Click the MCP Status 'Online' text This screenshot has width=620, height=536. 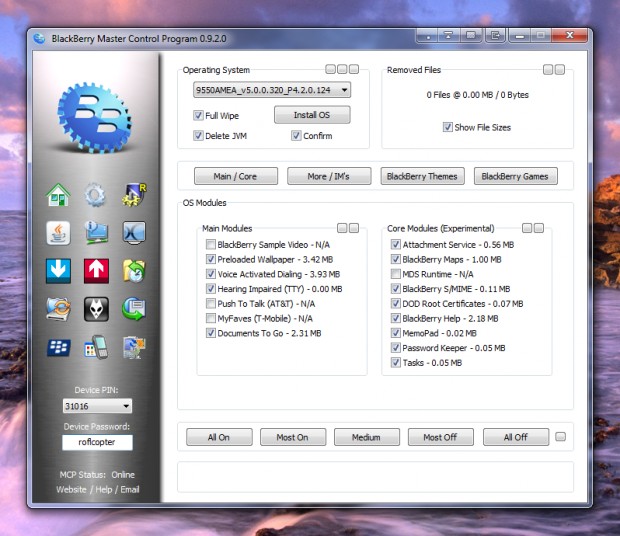(123, 474)
